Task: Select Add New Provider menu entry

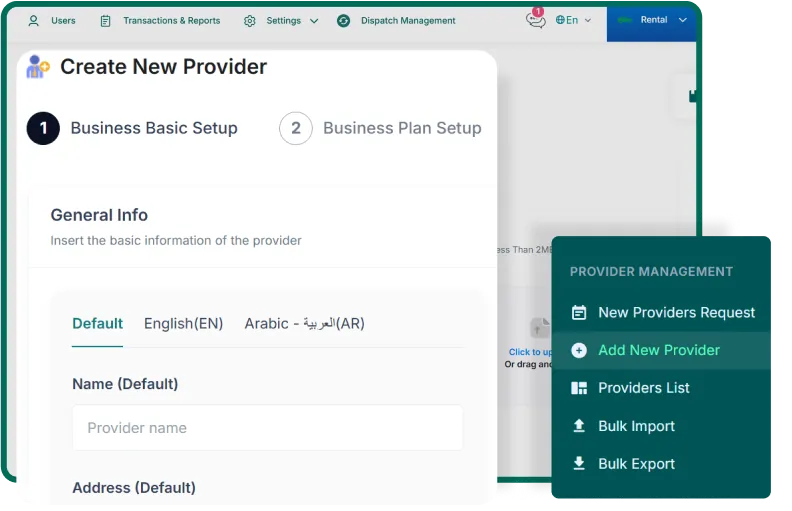Action: (x=662, y=350)
